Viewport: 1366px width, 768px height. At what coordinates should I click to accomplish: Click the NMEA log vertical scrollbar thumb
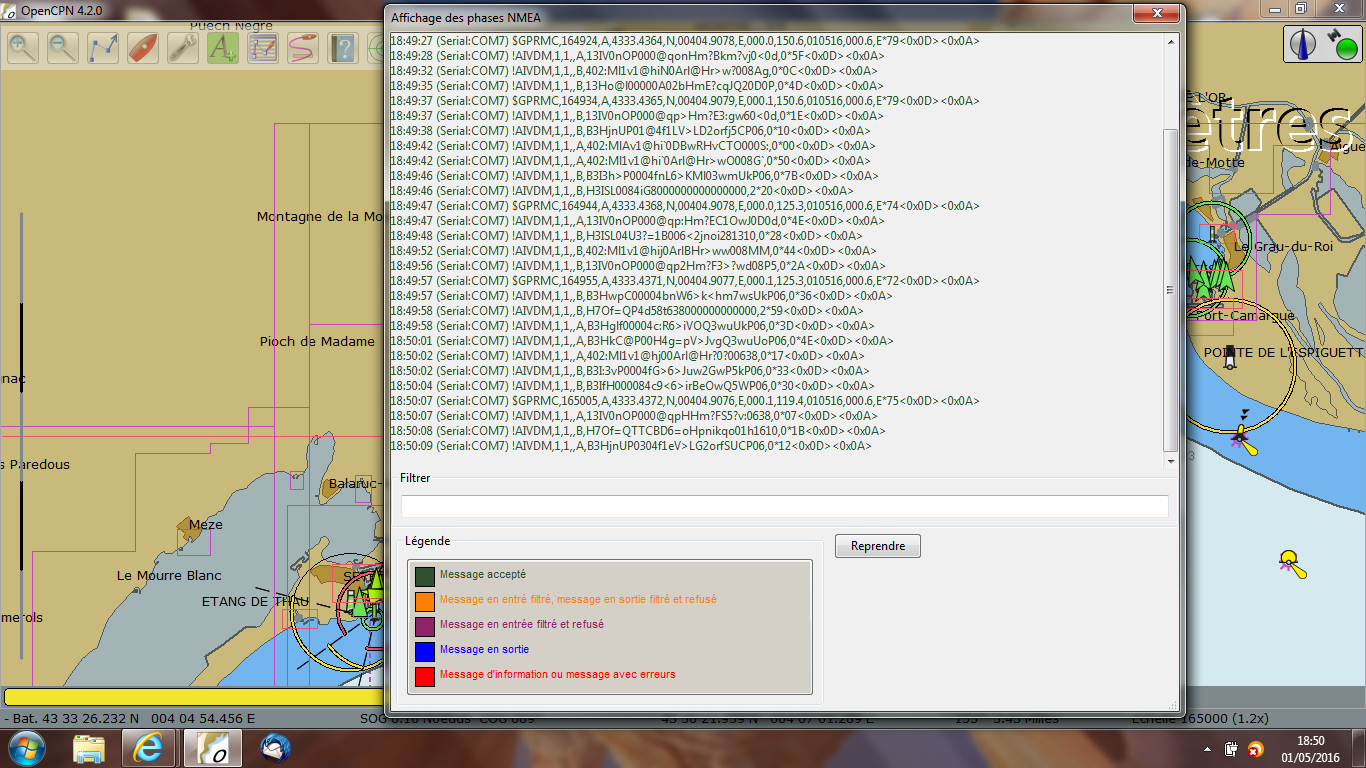[1171, 290]
